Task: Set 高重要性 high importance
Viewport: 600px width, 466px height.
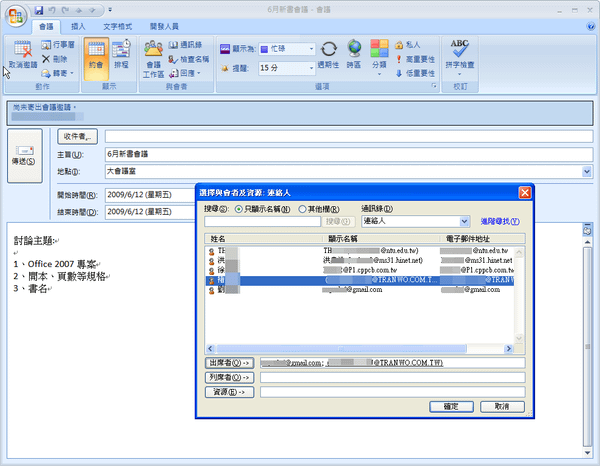Action: [415, 59]
